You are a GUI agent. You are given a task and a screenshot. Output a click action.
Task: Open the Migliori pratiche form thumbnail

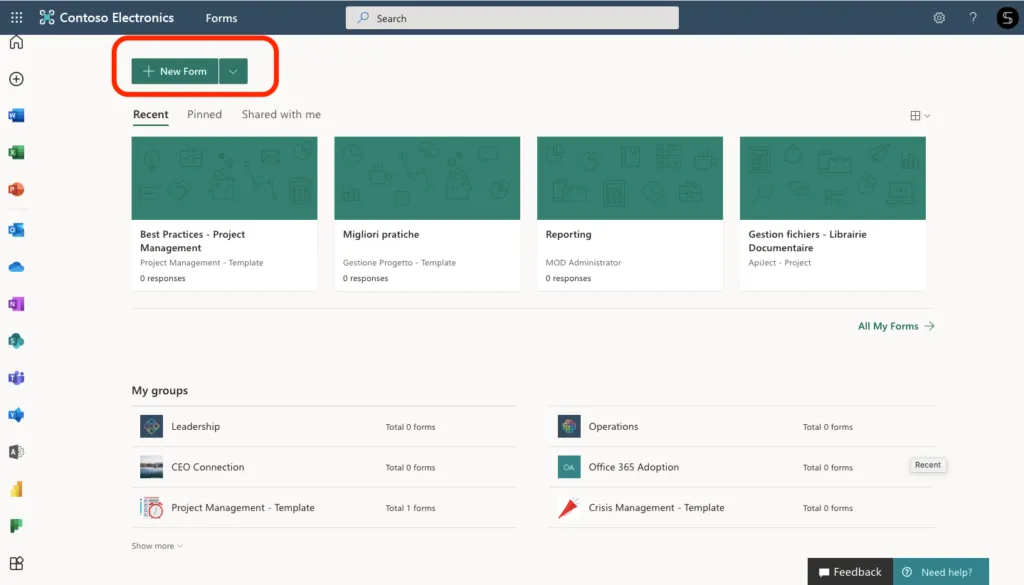pos(427,178)
